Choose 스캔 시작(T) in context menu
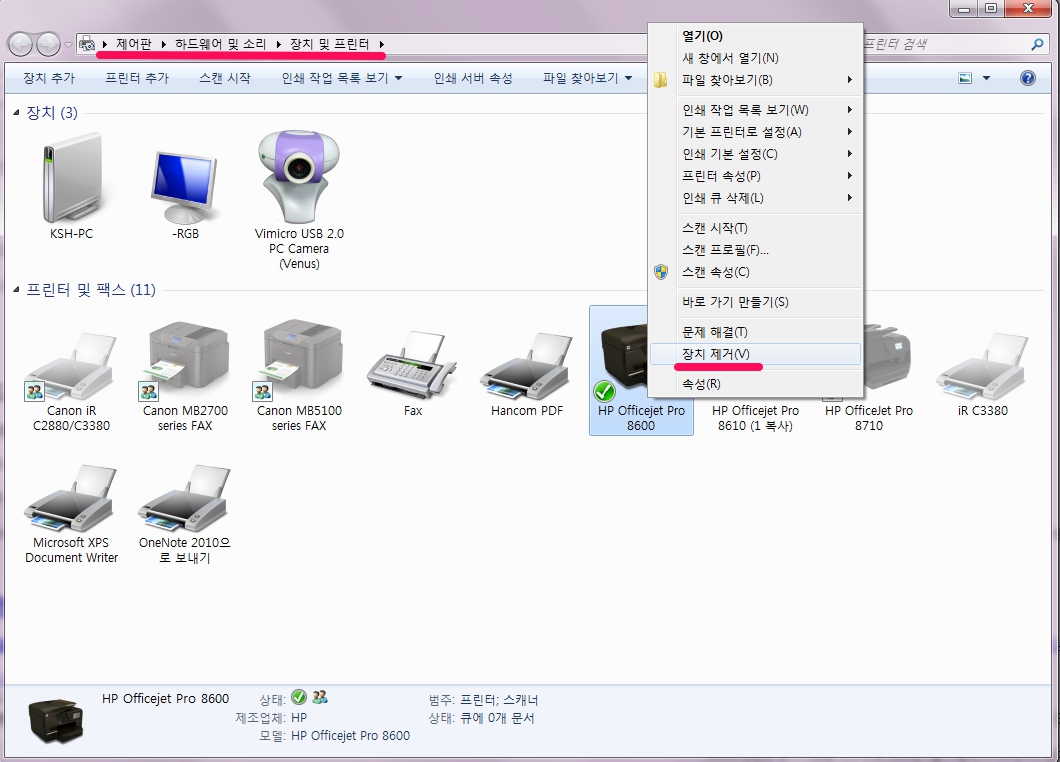The width and height of the screenshot is (1060, 762). [x=755, y=228]
